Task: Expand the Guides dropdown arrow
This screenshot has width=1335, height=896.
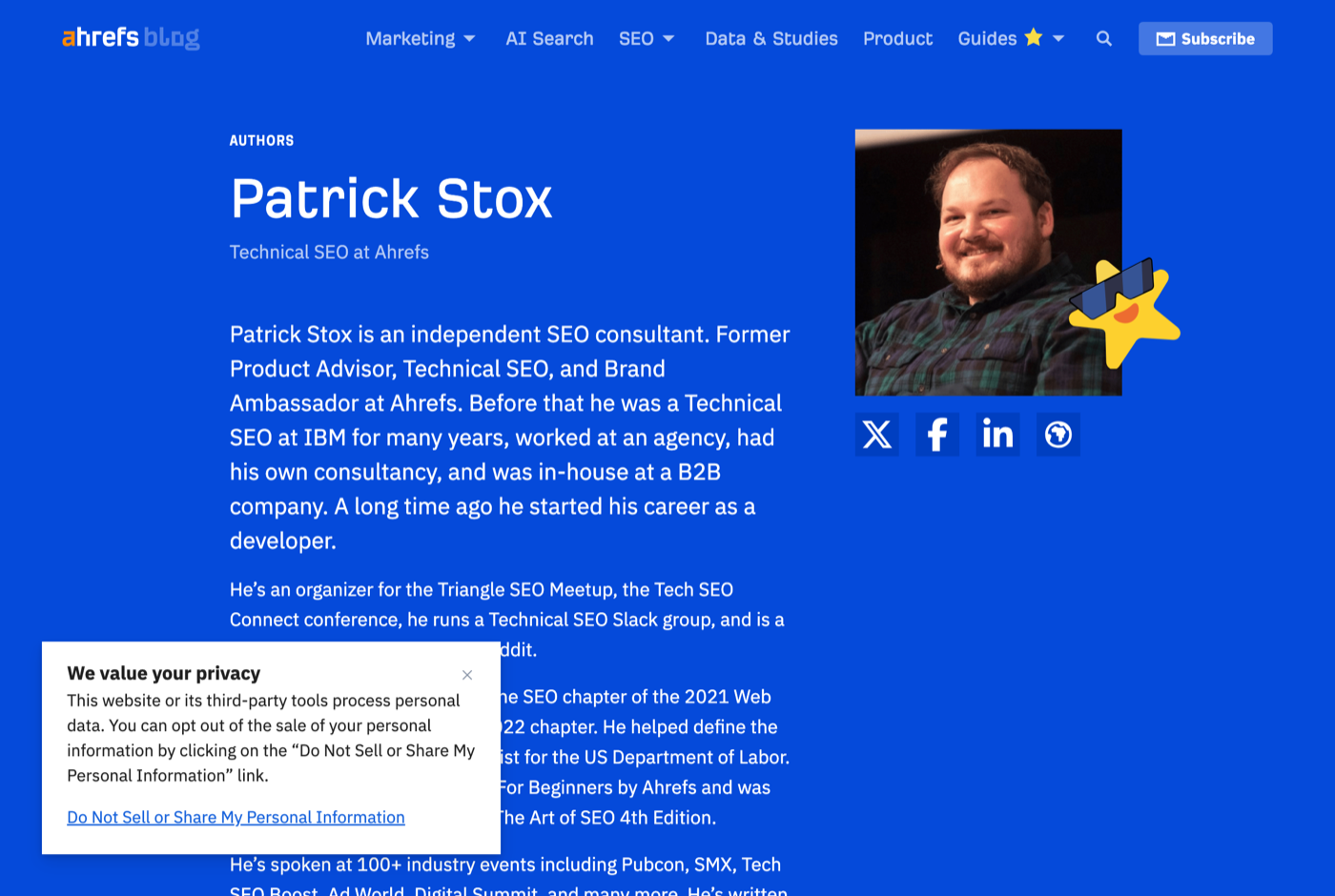Action: [1058, 39]
